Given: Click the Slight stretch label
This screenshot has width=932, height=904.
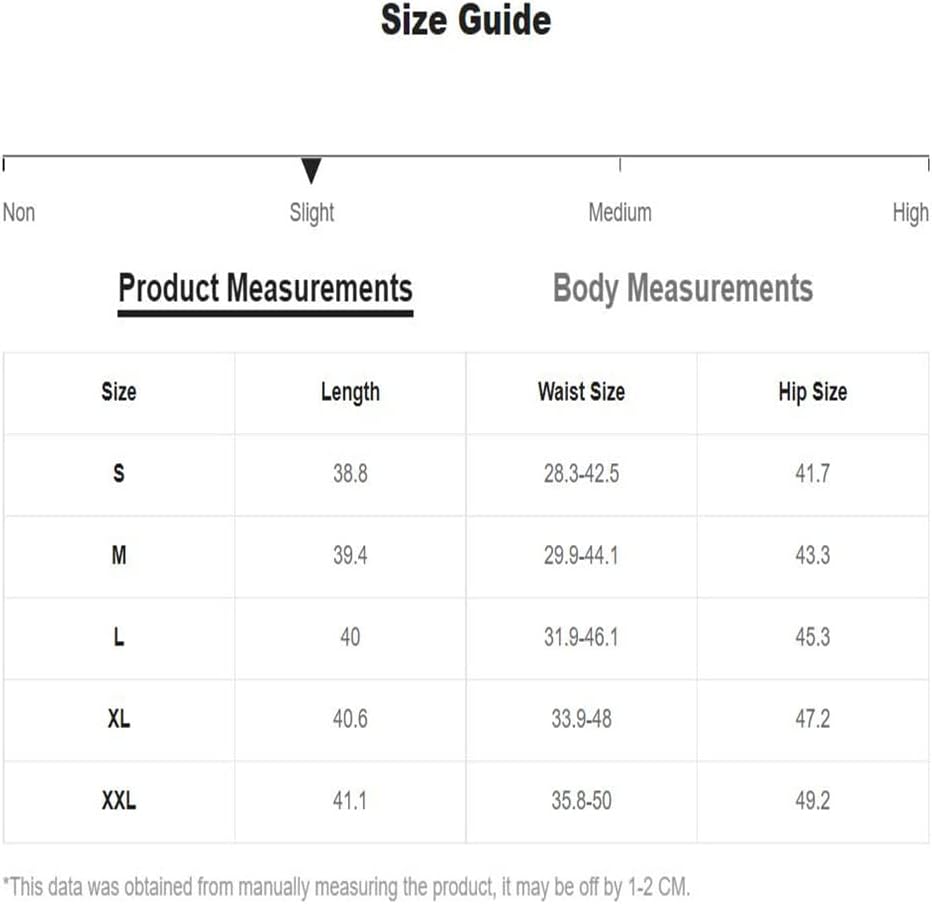Looking at the screenshot, I should point(311,213).
